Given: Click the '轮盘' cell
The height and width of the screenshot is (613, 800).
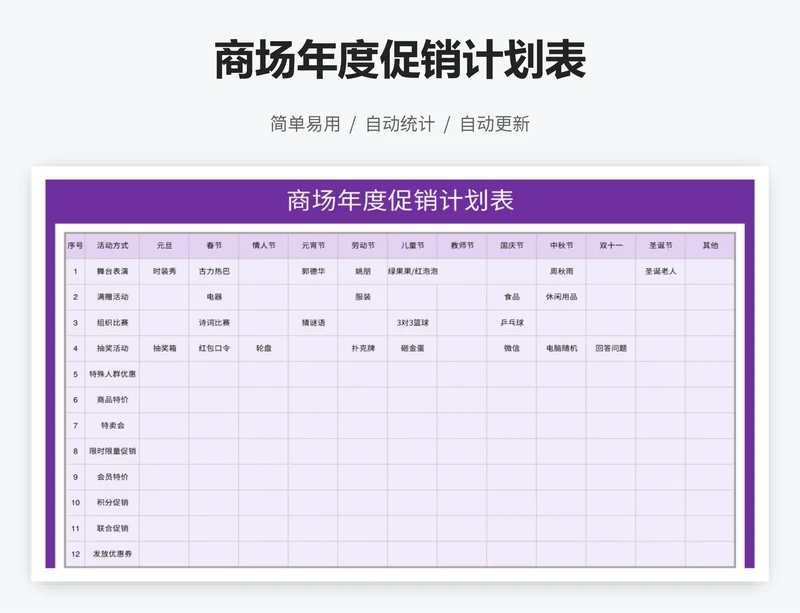Looking at the screenshot, I should (x=264, y=349).
